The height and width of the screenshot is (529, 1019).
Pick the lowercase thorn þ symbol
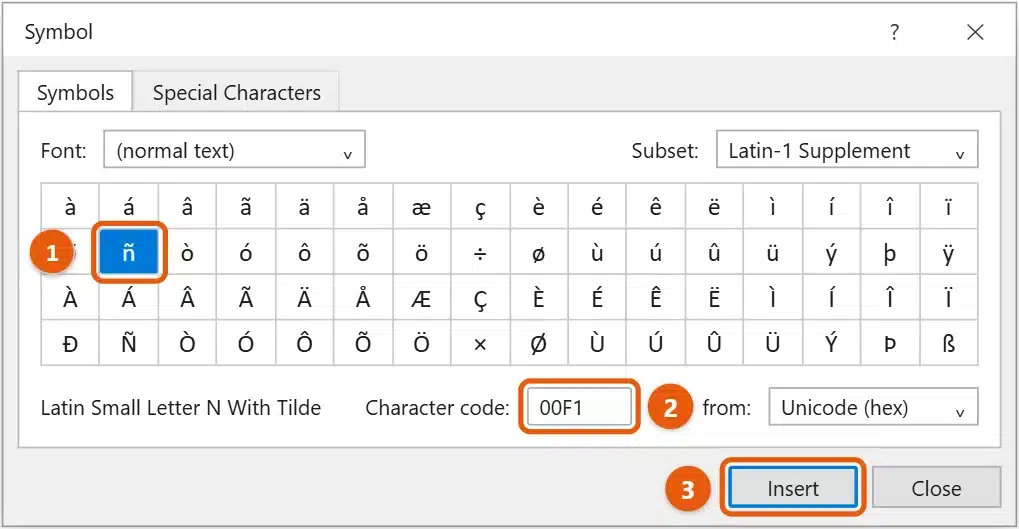(x=890, y=252)
